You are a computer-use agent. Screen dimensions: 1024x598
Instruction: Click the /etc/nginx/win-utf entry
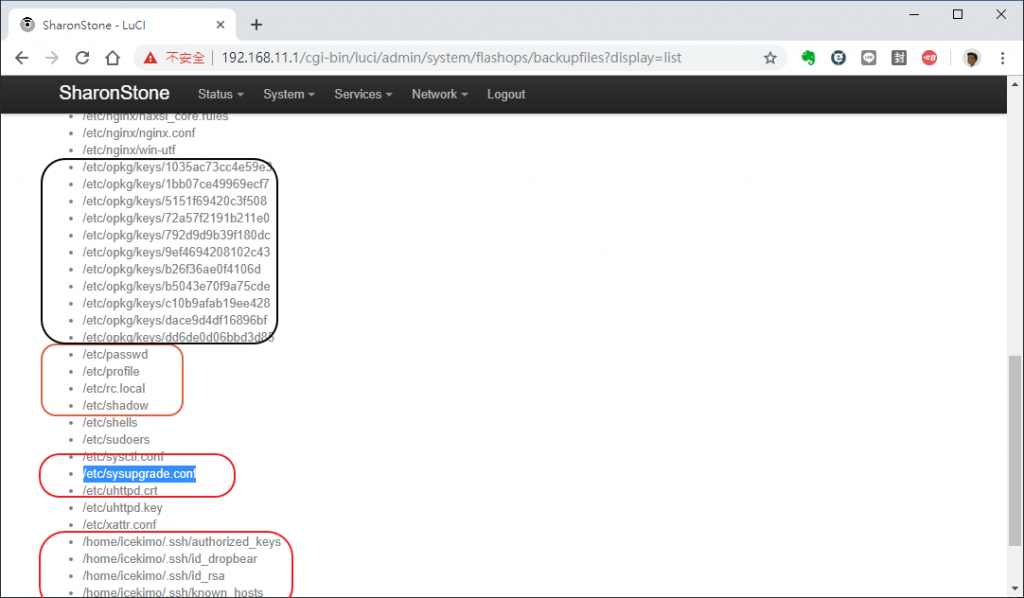[129, 150]
